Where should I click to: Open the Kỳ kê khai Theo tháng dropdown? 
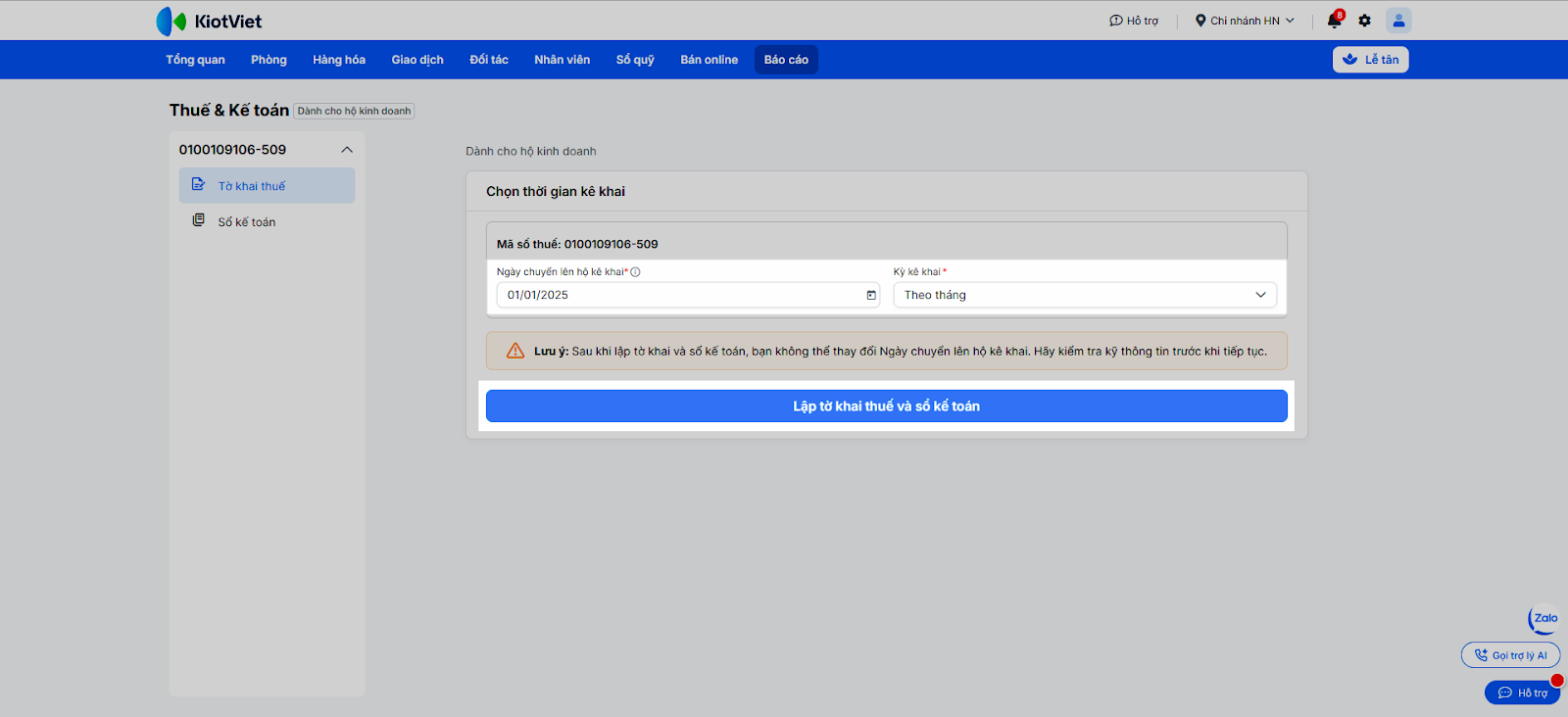point(1085,295)
